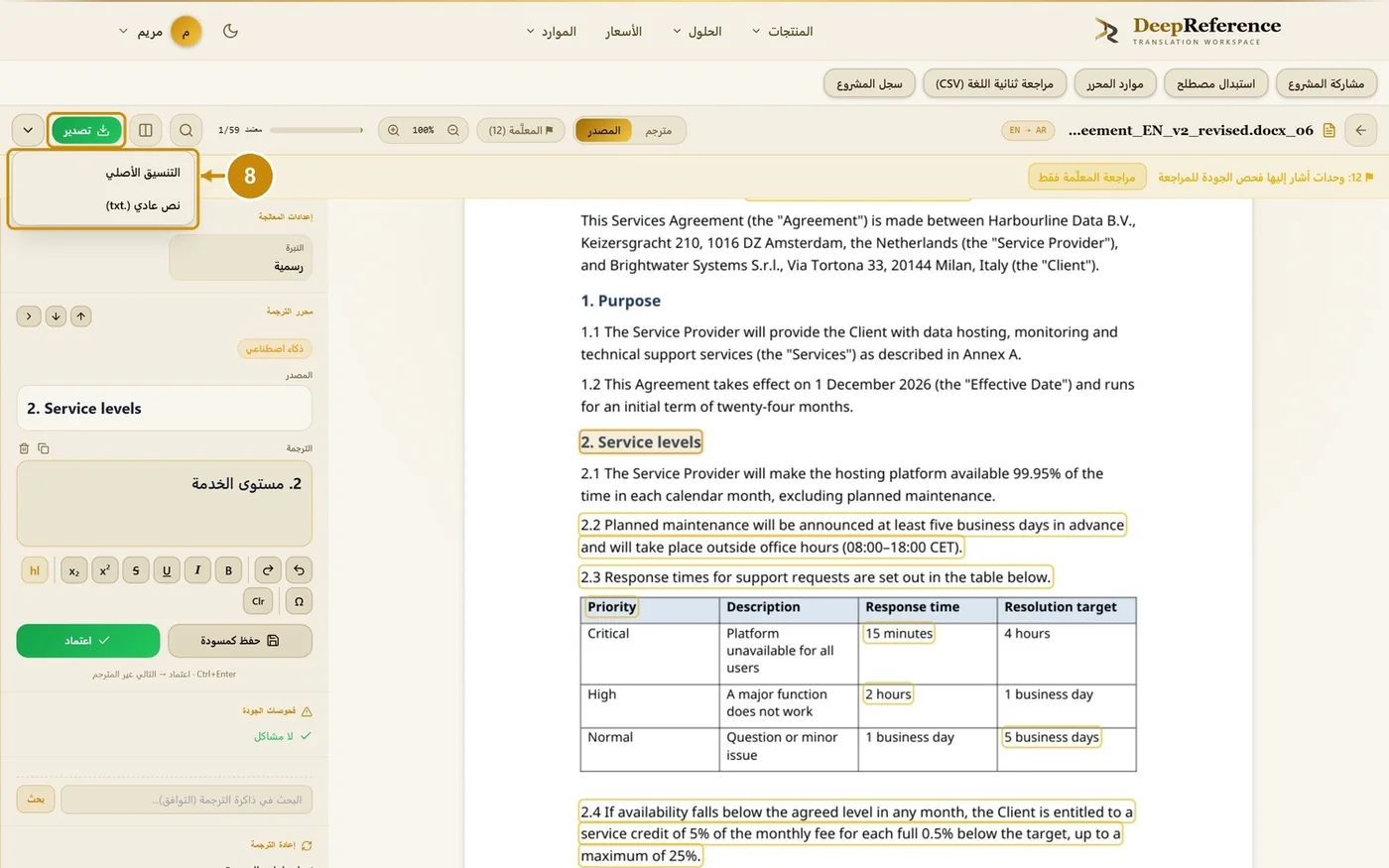Switch to the المصدر source view
1389x868 pixels.
(x=603, y=130)
